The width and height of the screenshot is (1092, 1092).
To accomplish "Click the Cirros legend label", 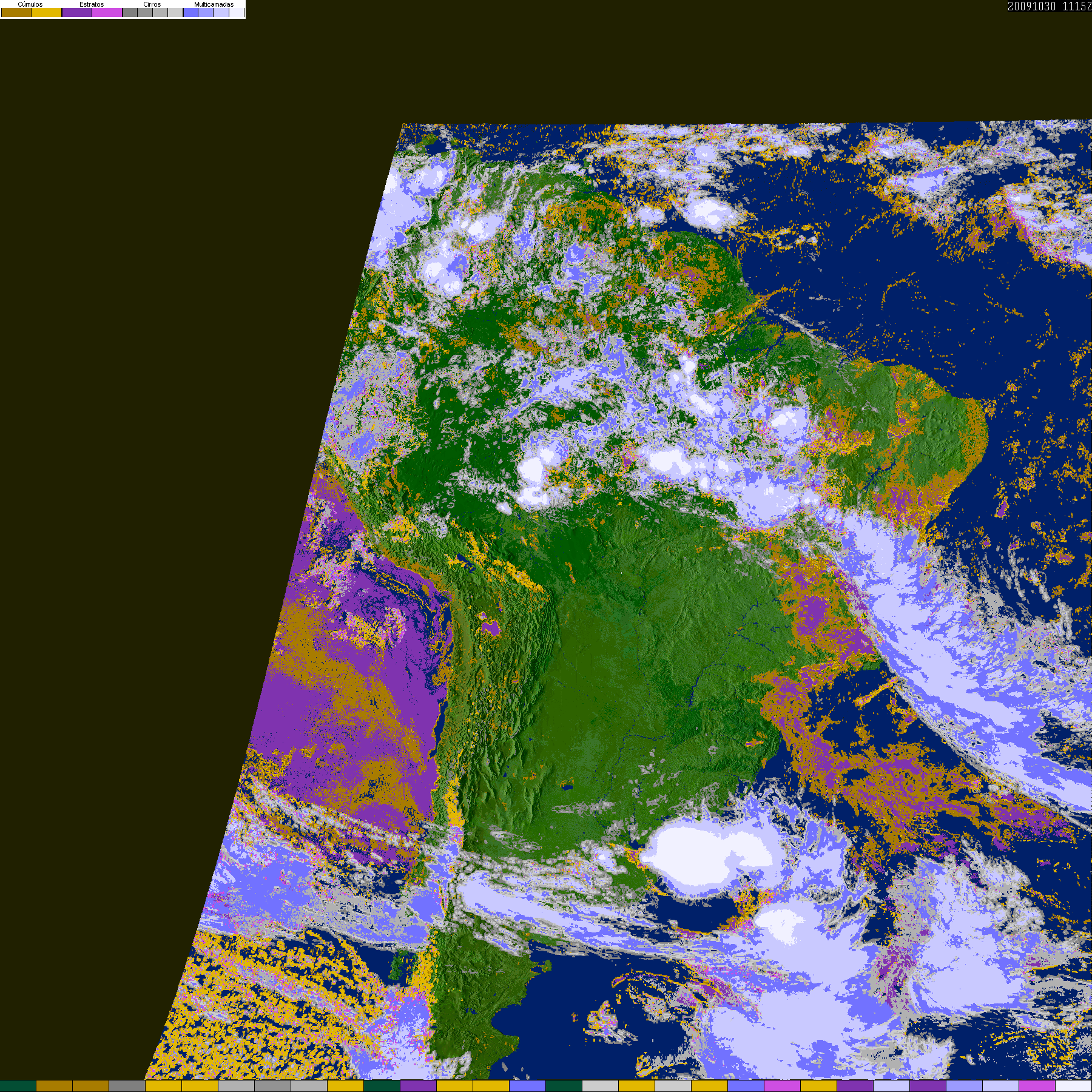I will [152, 4].
